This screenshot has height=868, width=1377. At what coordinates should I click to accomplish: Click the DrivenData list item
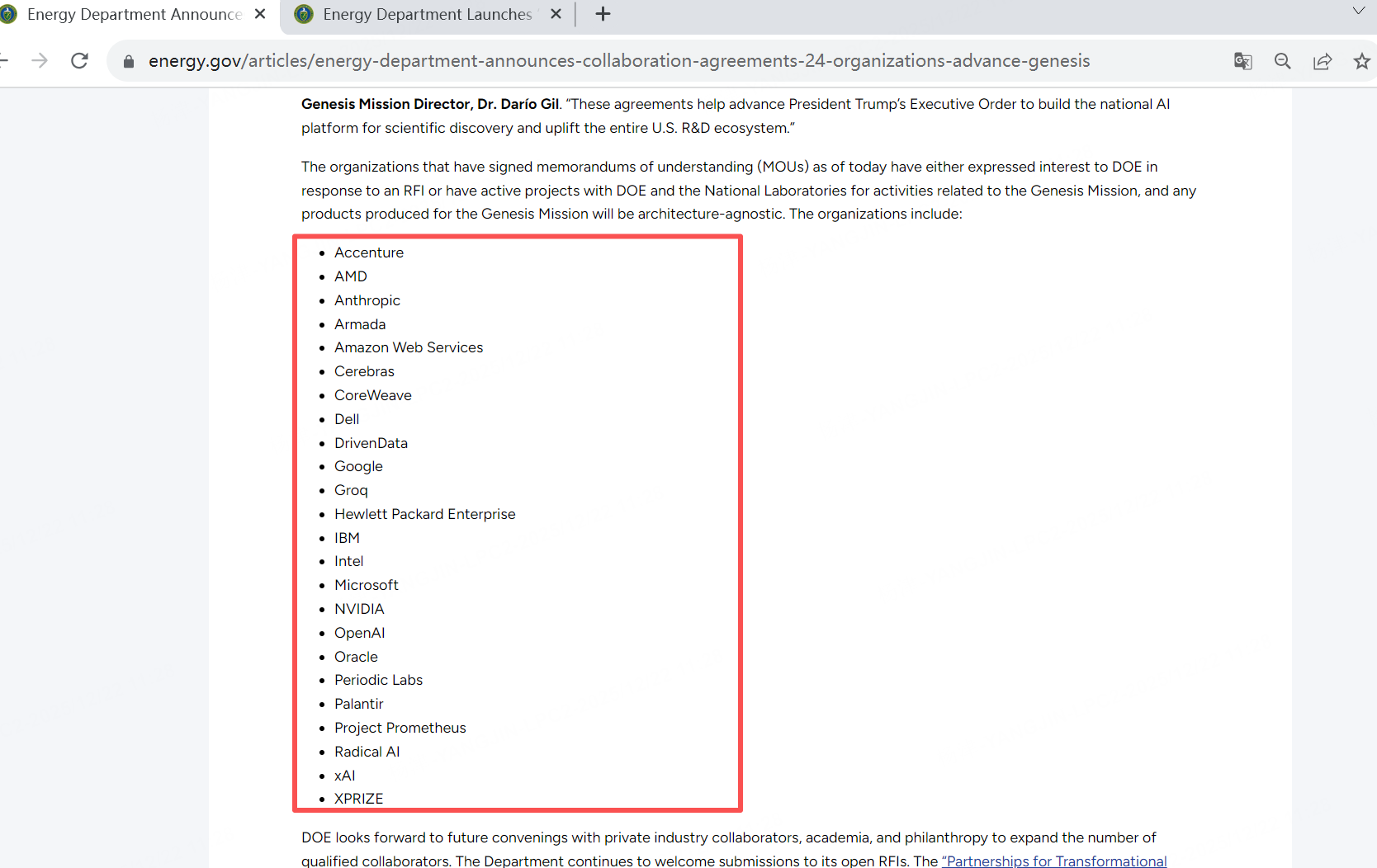(371, 443)
